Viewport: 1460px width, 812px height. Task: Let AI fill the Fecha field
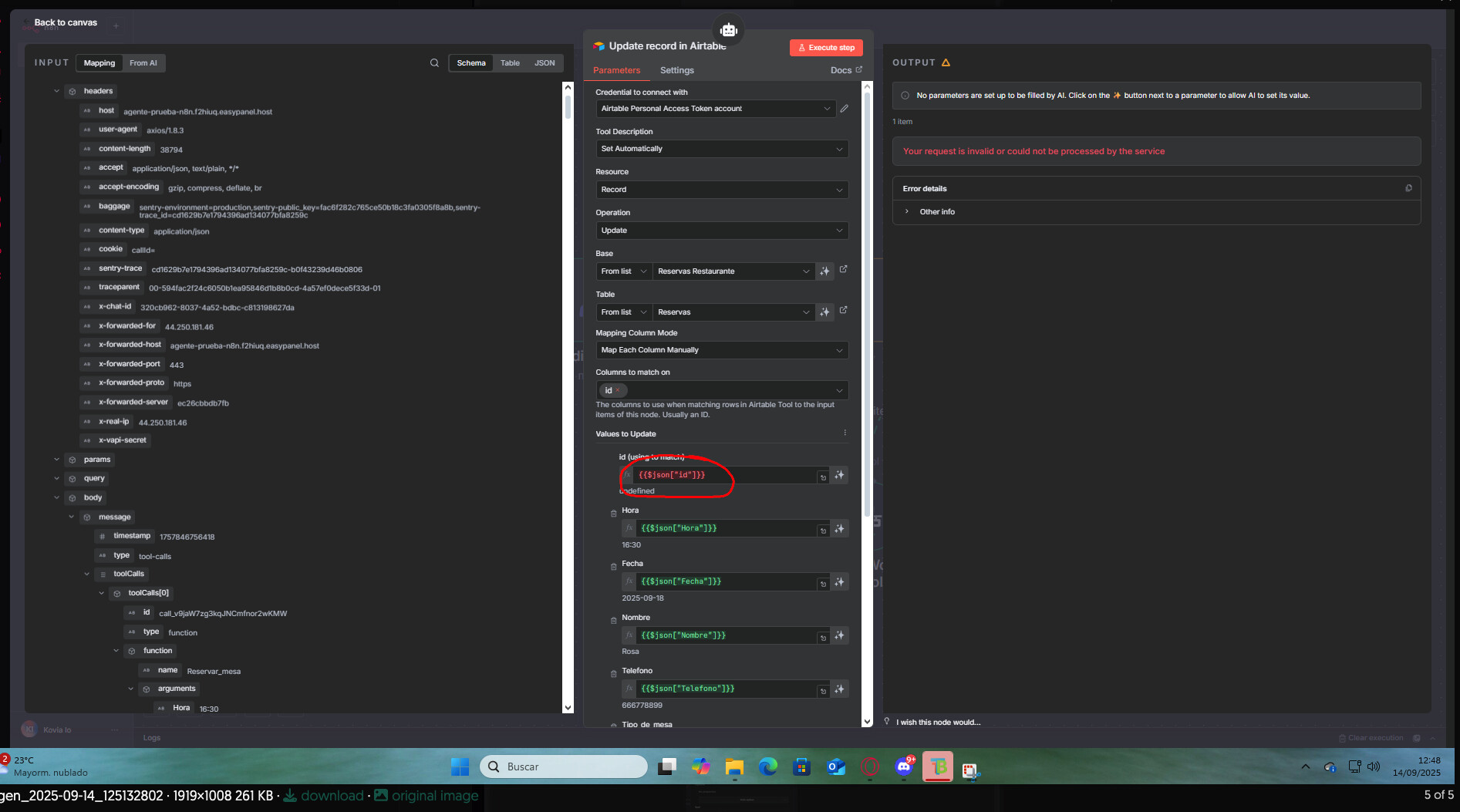pyautogui.click(x=840, y=581)
